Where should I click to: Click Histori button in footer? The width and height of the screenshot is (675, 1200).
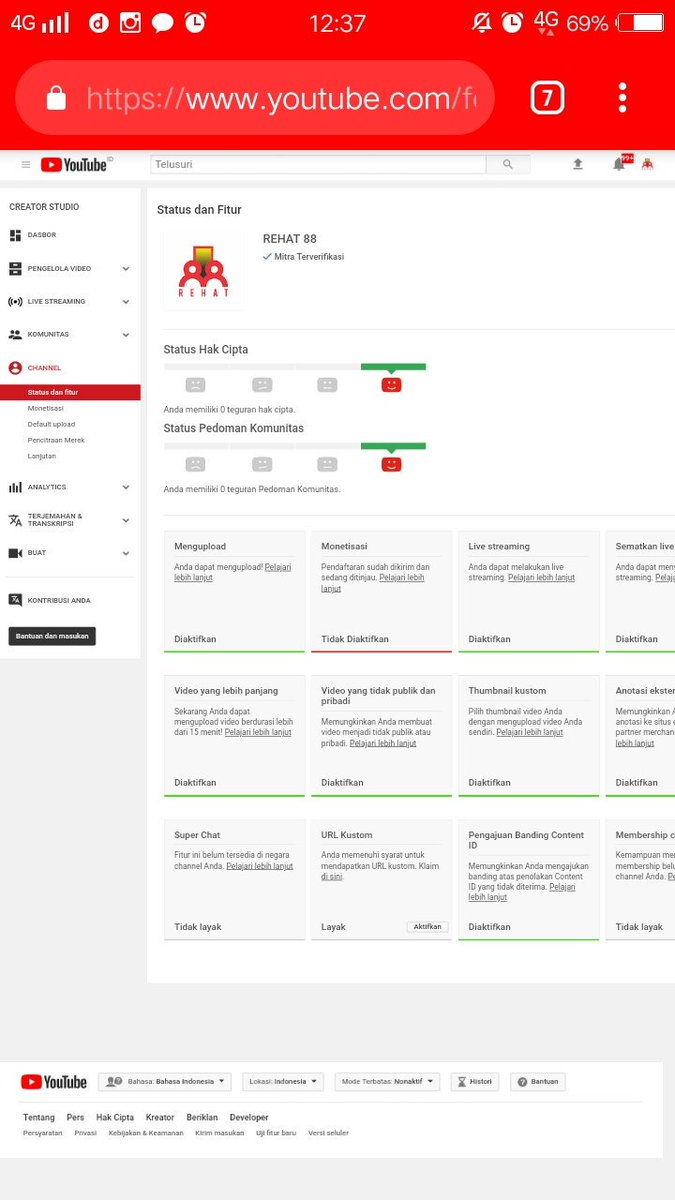pos(474,1082)
